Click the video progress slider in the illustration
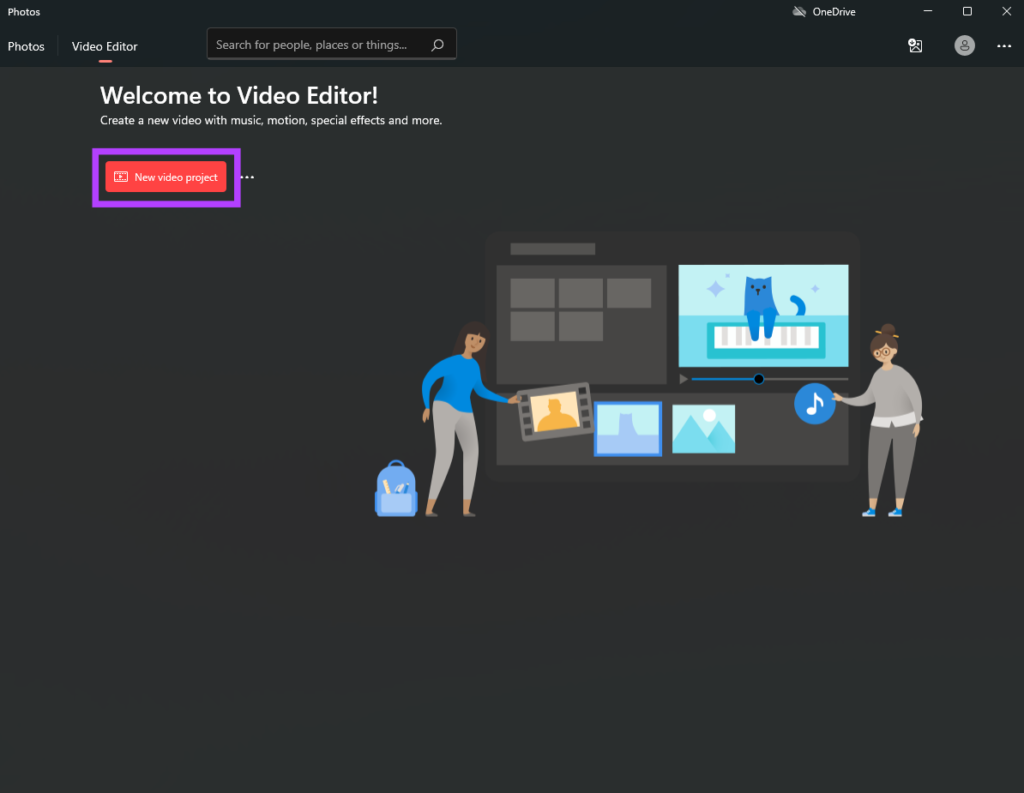The image size is (1024, 793). (x=758, y=379)
